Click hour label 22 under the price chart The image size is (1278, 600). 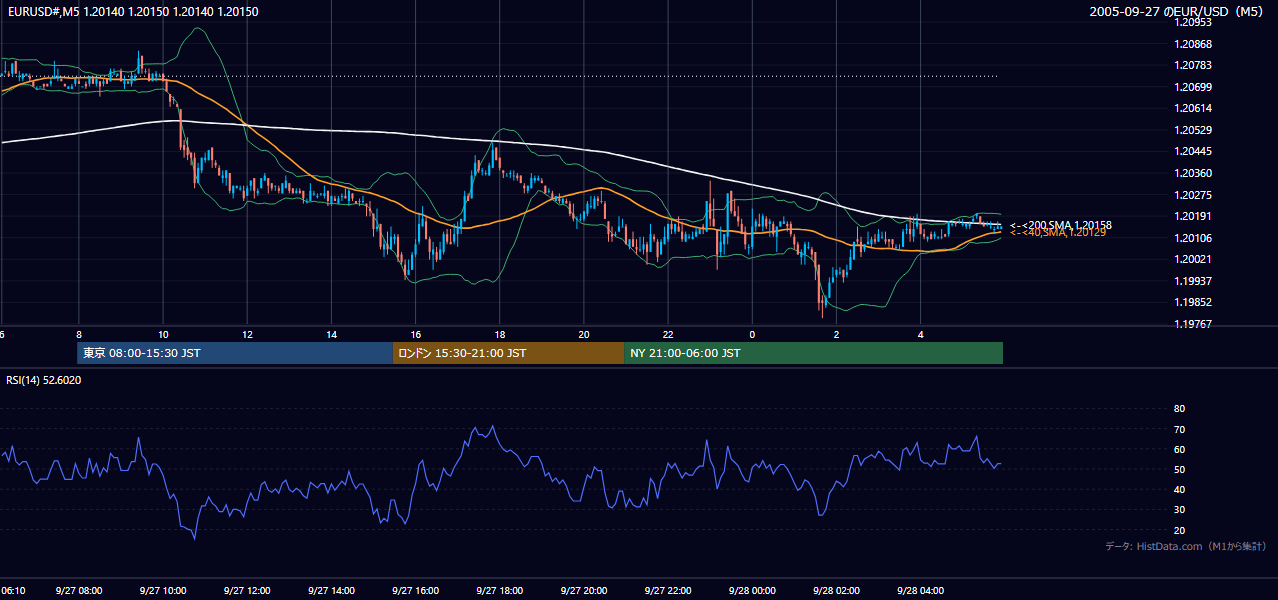(x=668, y=335)
